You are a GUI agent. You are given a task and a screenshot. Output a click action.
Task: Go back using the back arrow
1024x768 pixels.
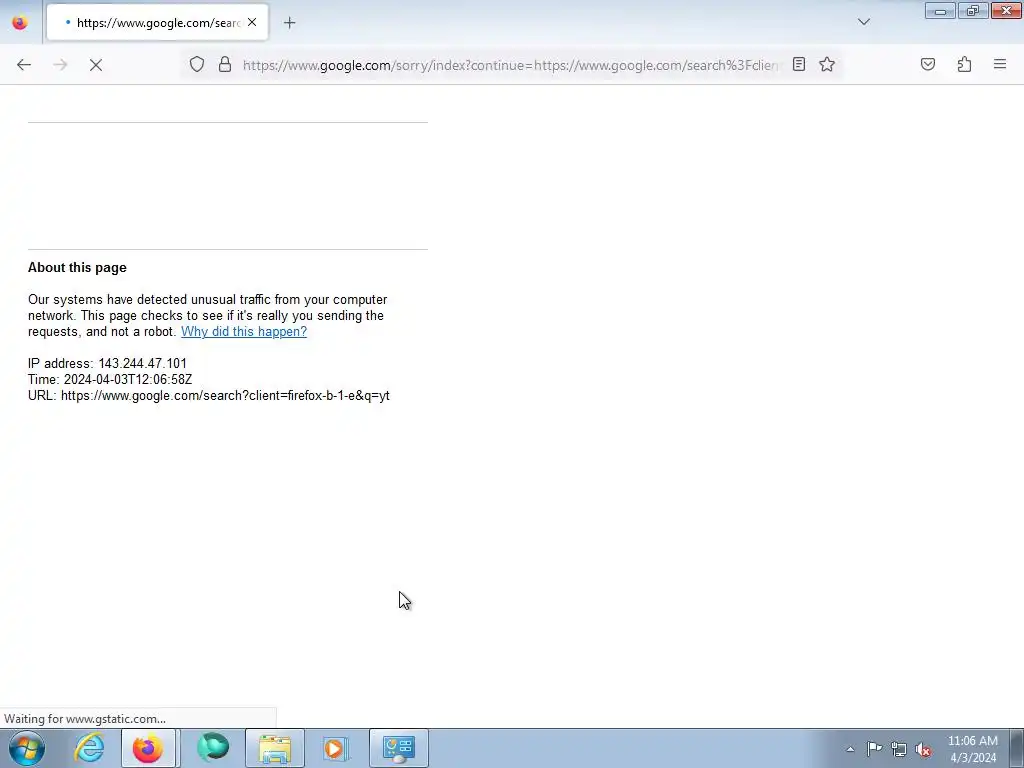coord(24,65)
